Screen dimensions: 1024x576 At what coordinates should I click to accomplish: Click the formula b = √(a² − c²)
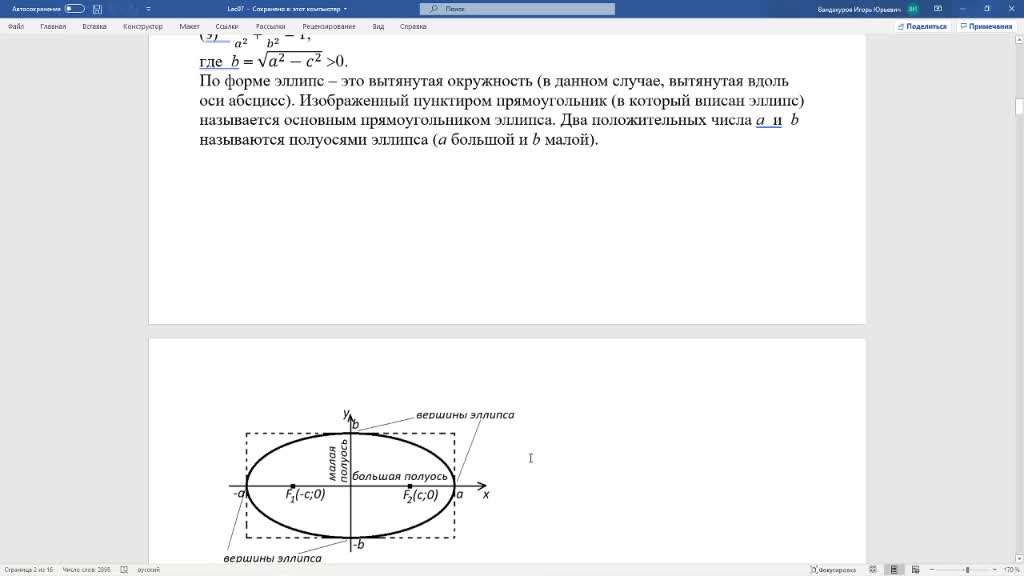coord(276,61)
